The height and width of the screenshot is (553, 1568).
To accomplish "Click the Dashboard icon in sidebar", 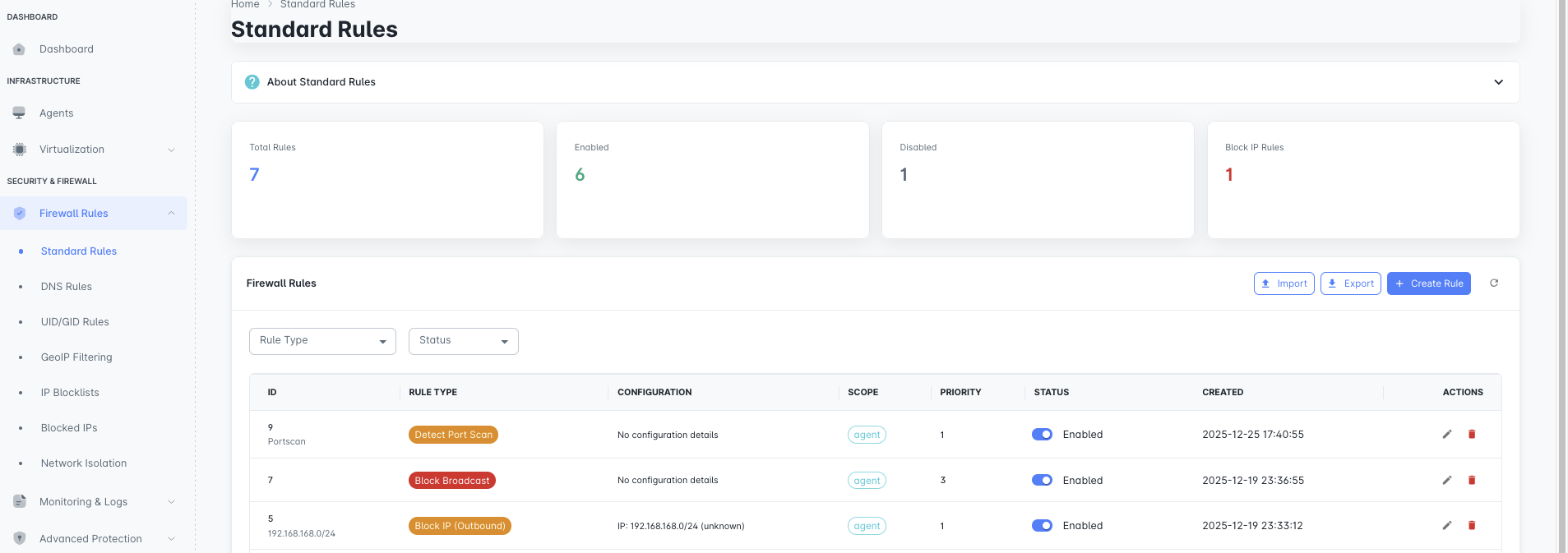I will point(19,49).
